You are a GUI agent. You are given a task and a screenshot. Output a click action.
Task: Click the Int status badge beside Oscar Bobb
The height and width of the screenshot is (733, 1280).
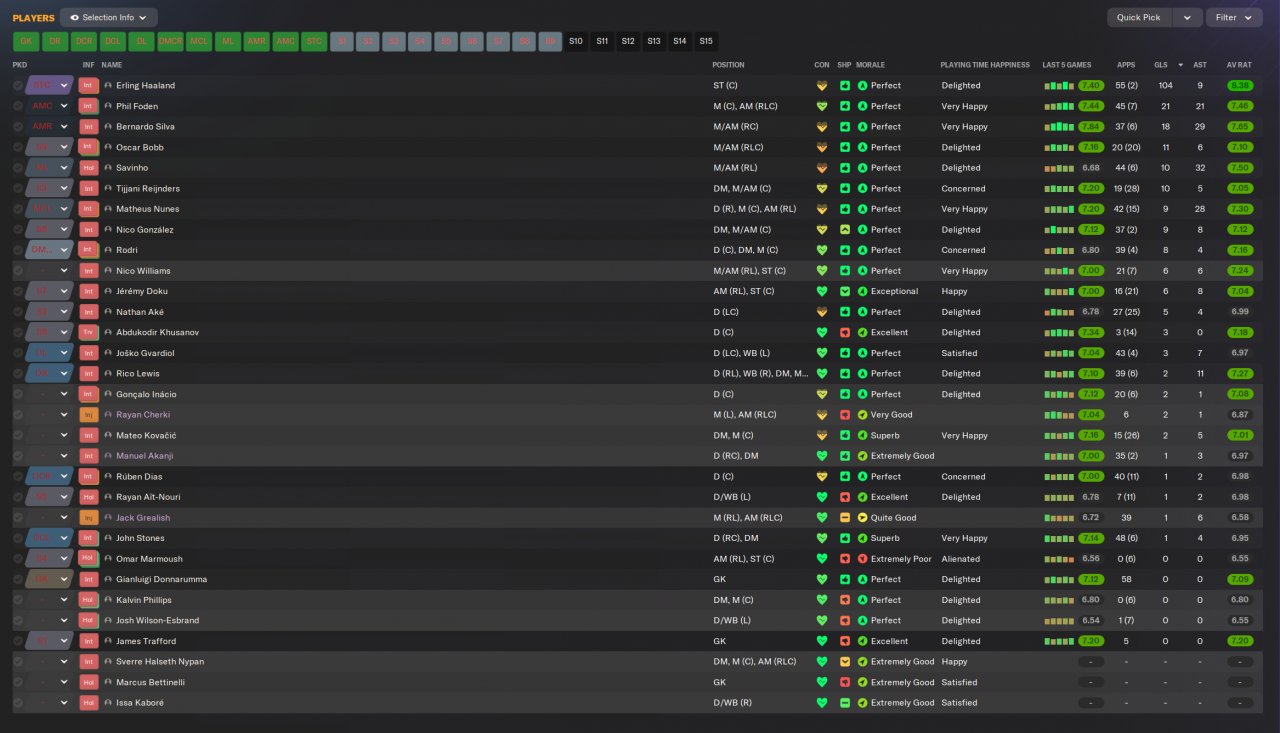tap(89, 147)
